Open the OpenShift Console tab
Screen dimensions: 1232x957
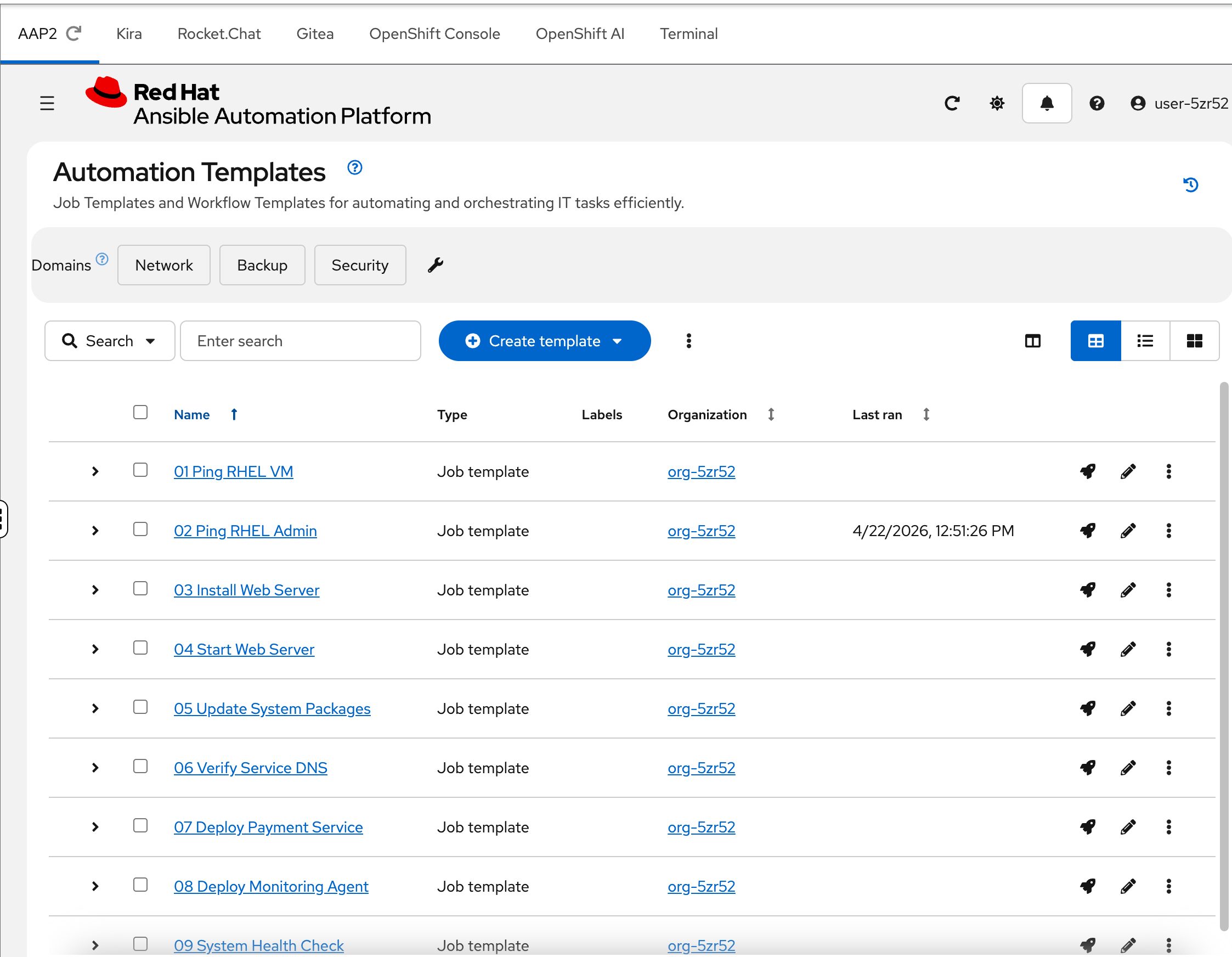click(434, 34)
